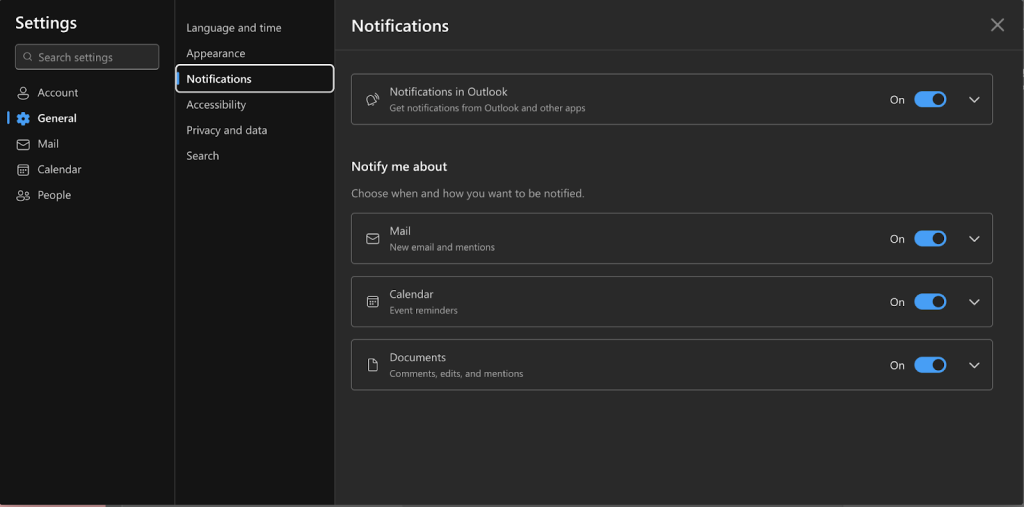Disable Mail notifications toggle
The height and width of the screenshot is (507, 1024).
click(x=930, y=238)
